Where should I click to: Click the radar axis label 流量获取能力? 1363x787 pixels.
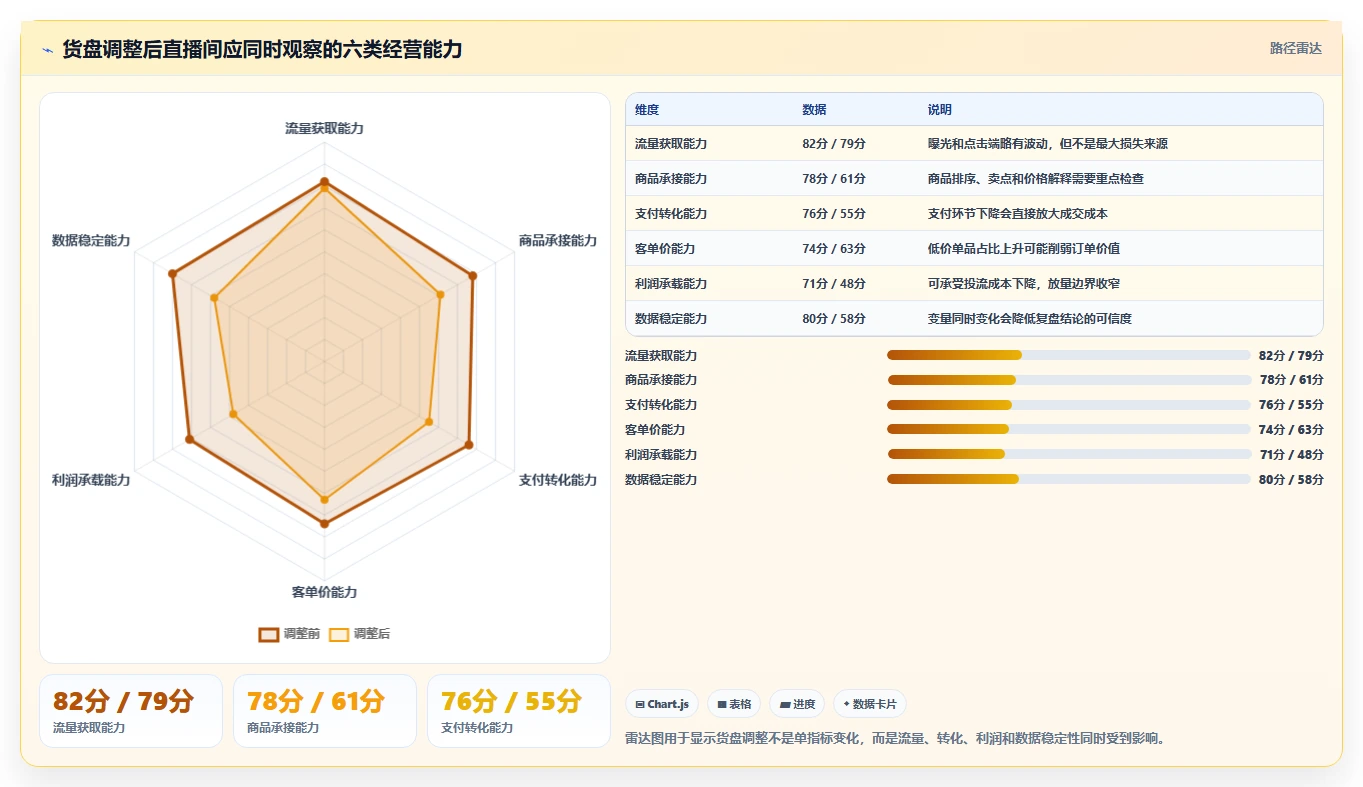click(324, 129)
